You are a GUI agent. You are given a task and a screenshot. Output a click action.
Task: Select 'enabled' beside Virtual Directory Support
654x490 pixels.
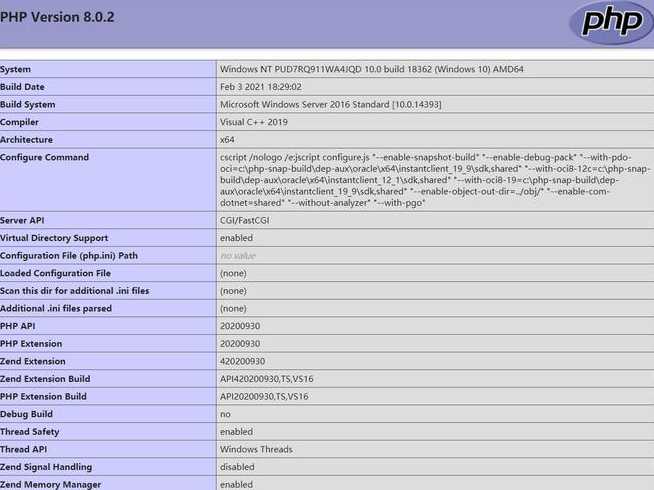click(x=236, y=238)
